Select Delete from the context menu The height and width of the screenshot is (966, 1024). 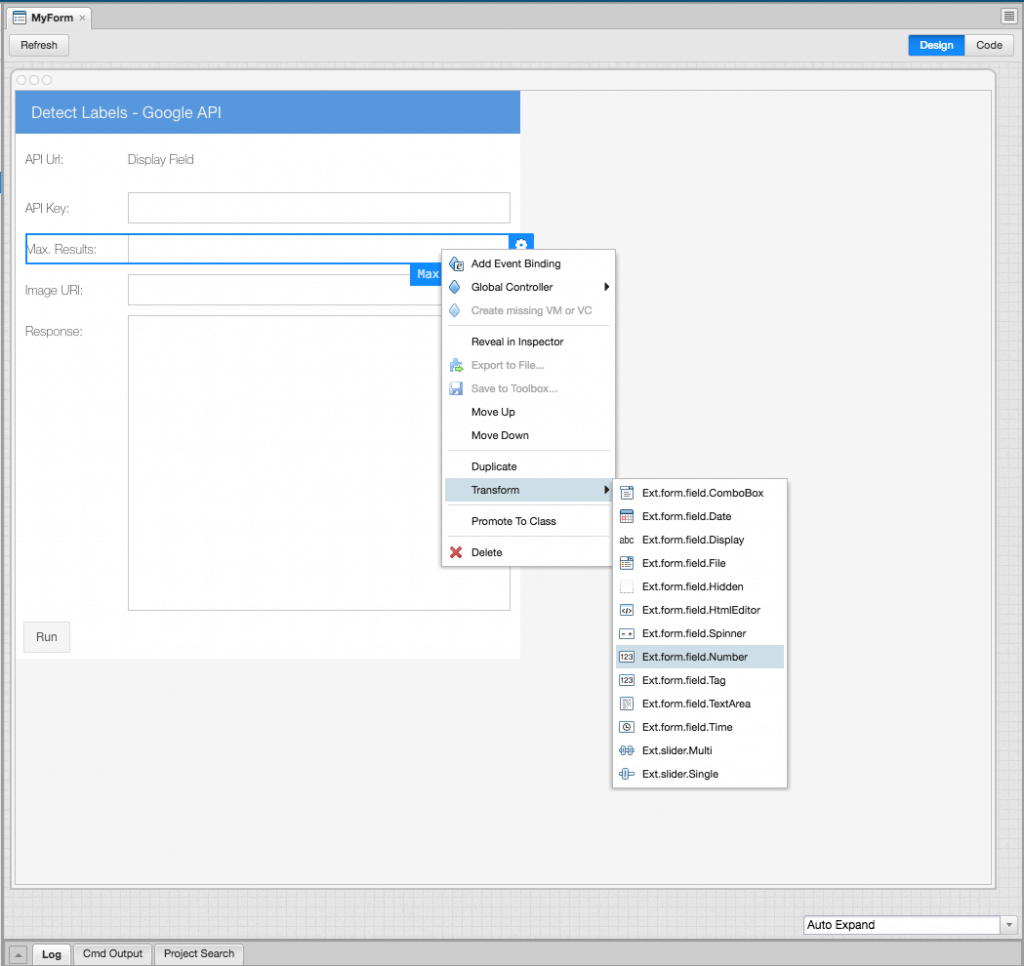click(x=528, y=553)
